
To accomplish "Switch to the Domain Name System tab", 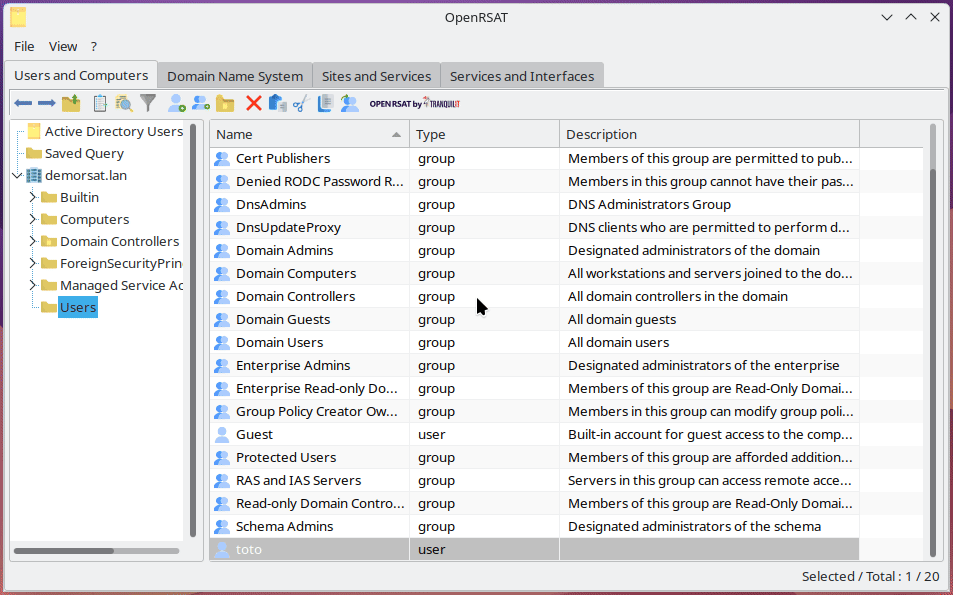I will tap(234, 75).
